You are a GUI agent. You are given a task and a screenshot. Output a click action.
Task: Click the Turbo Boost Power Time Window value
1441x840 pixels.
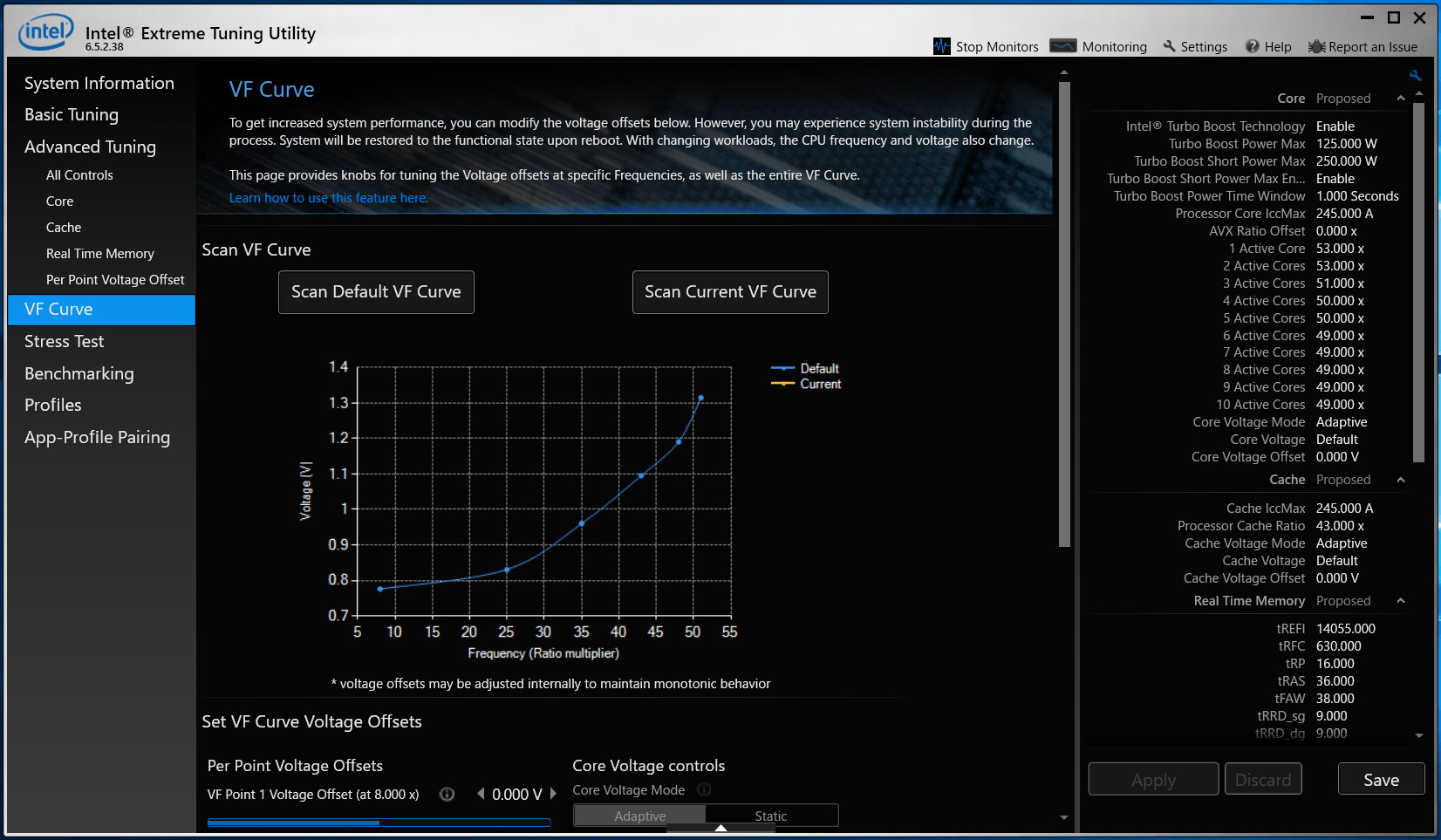pos(1357,196)
